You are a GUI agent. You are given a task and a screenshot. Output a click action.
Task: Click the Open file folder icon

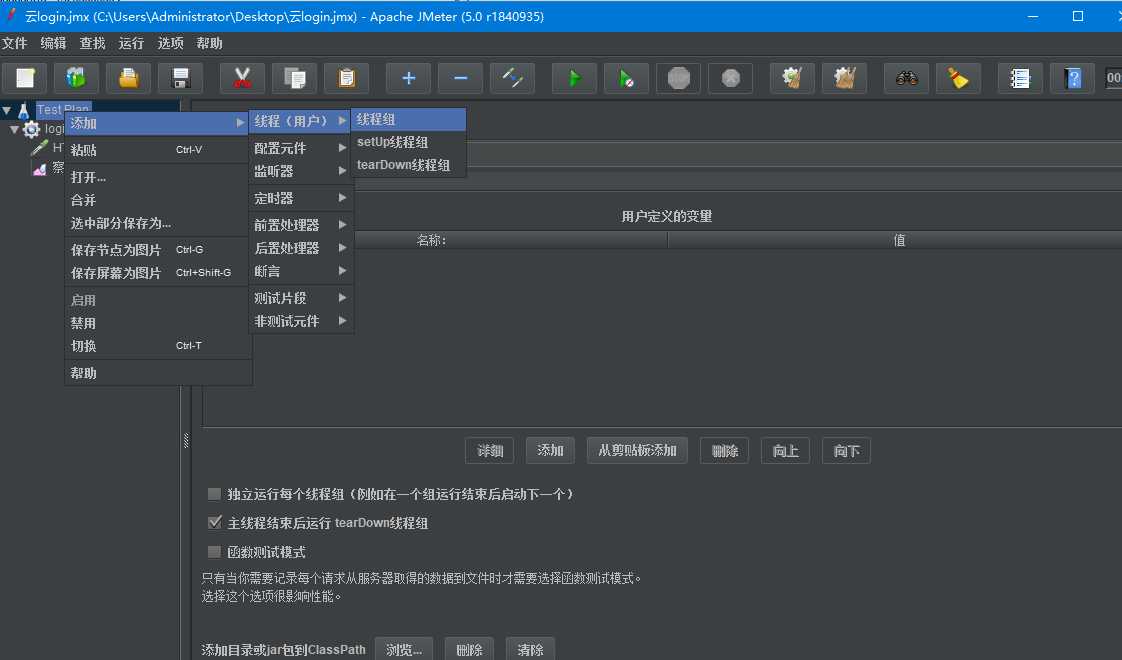pyautogui.click(x=129, y=77)
